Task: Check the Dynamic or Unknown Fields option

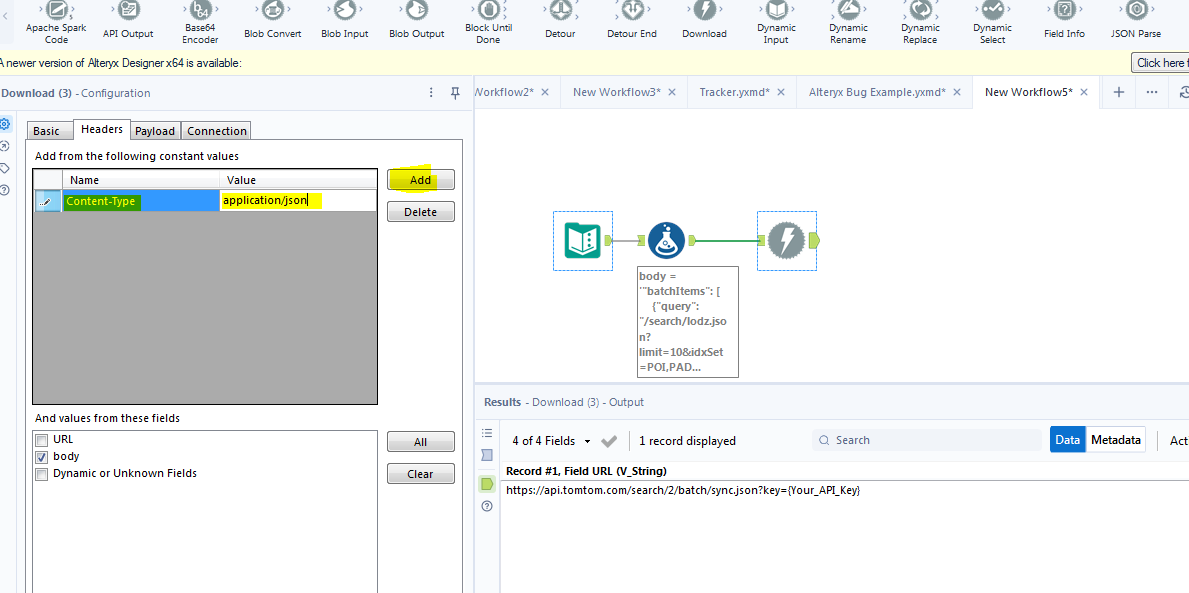Action: click(42, 473)
